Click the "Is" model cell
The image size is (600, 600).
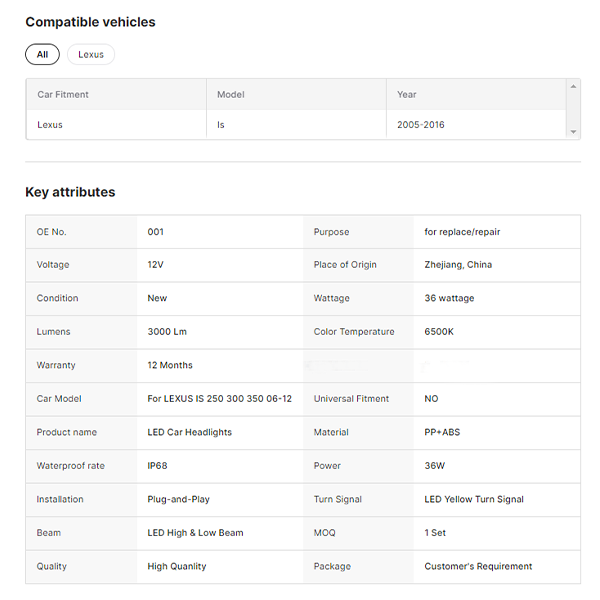pyautogui.click(x=221, y=125)
